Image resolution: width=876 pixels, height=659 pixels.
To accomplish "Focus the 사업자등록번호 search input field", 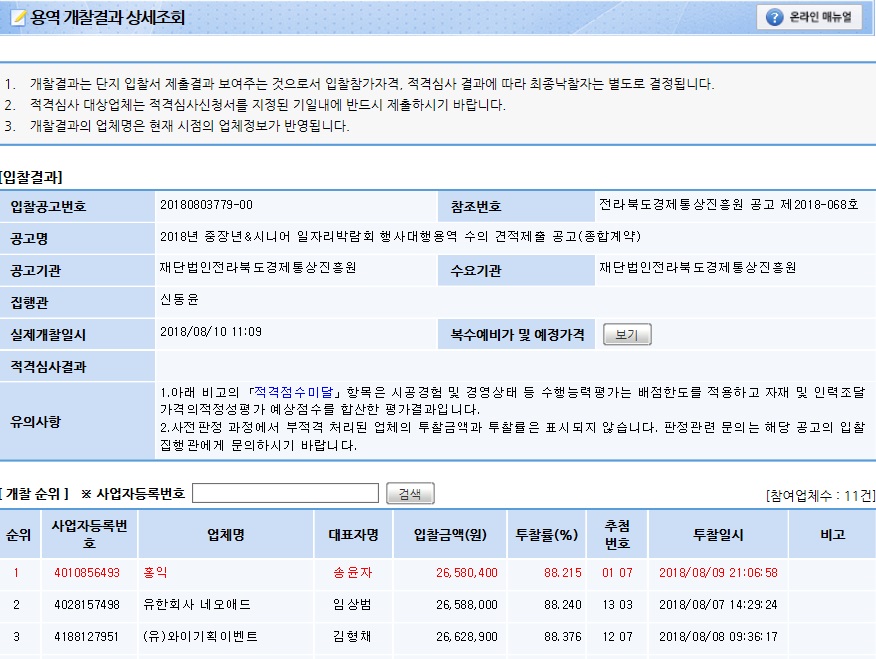I will click(x=285, y=493).
